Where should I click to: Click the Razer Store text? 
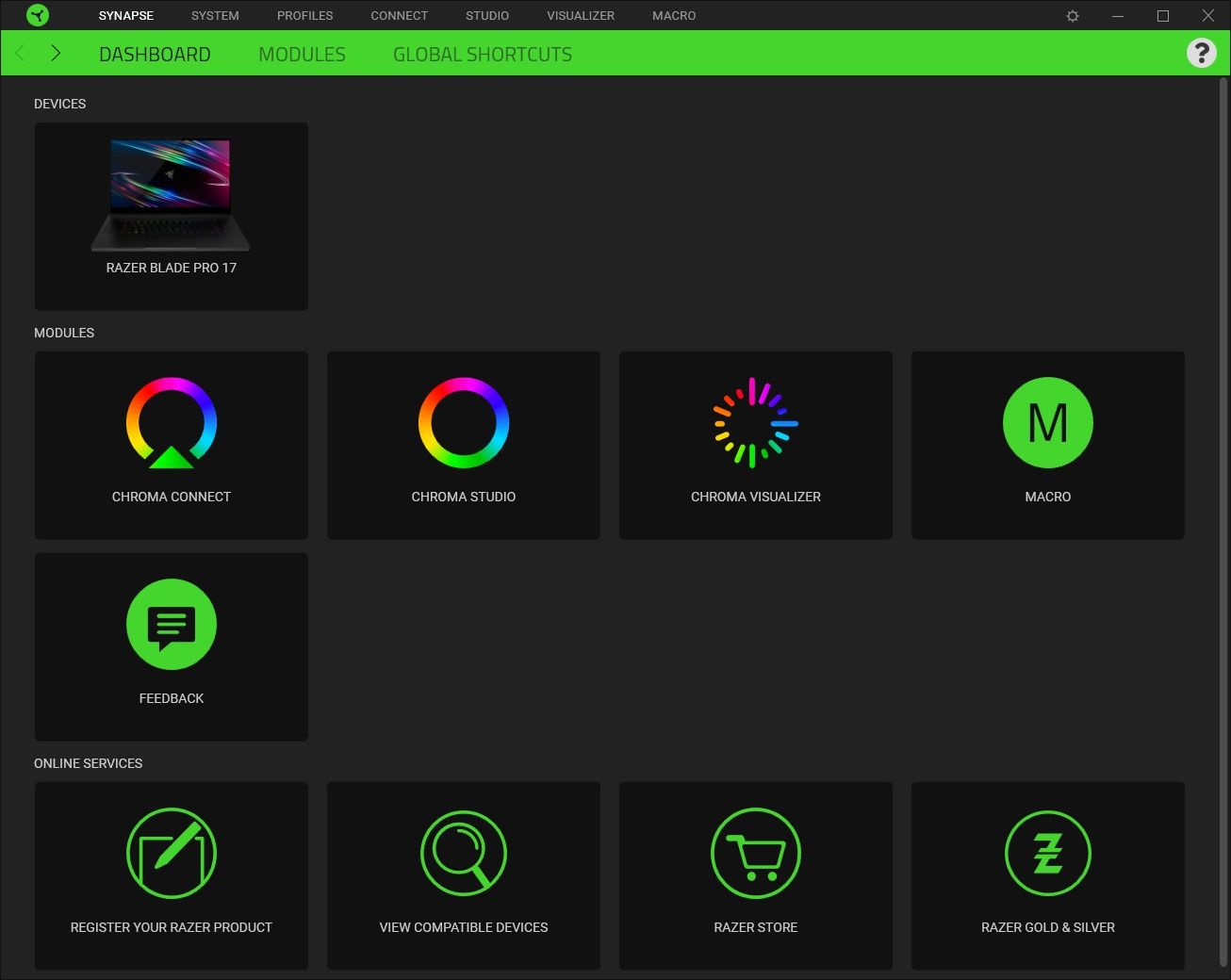(756, 927)
